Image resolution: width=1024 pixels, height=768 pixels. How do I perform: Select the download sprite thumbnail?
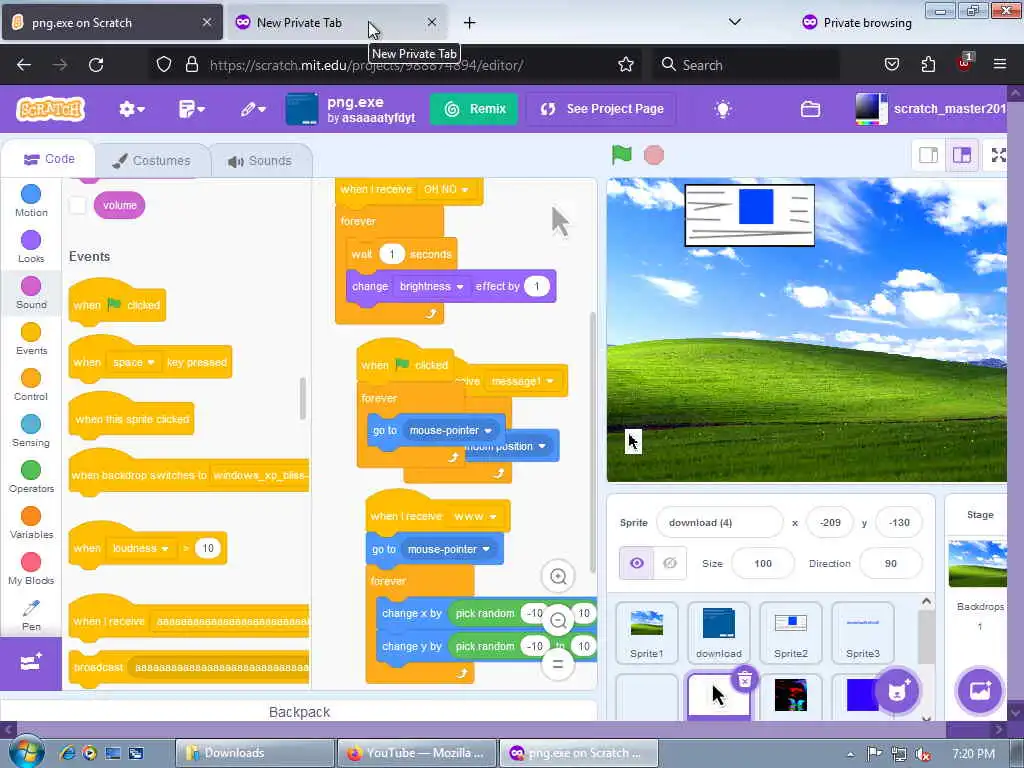point(718,633)
